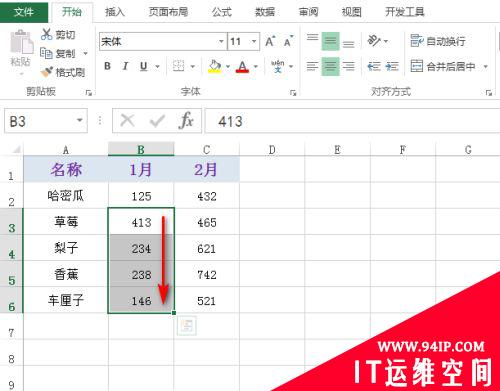Open the Name Box dropdown arrow
The height and width of the screenshot is (391, 500).
[x=80, y=120]
